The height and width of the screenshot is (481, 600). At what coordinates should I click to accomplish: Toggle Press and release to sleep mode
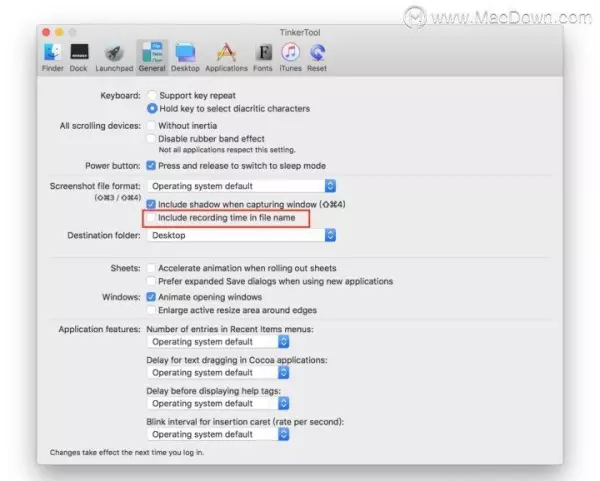pos(151,166)
